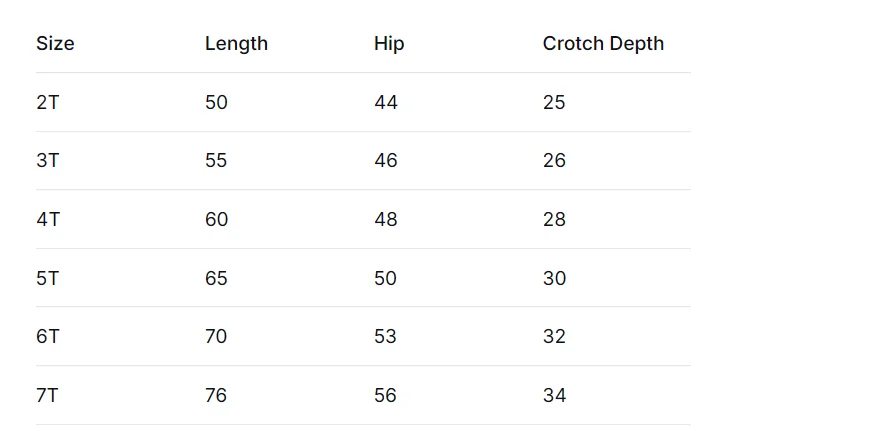Click the Size column header
This screenshot has height=431, width=894.
pos(55,43)
